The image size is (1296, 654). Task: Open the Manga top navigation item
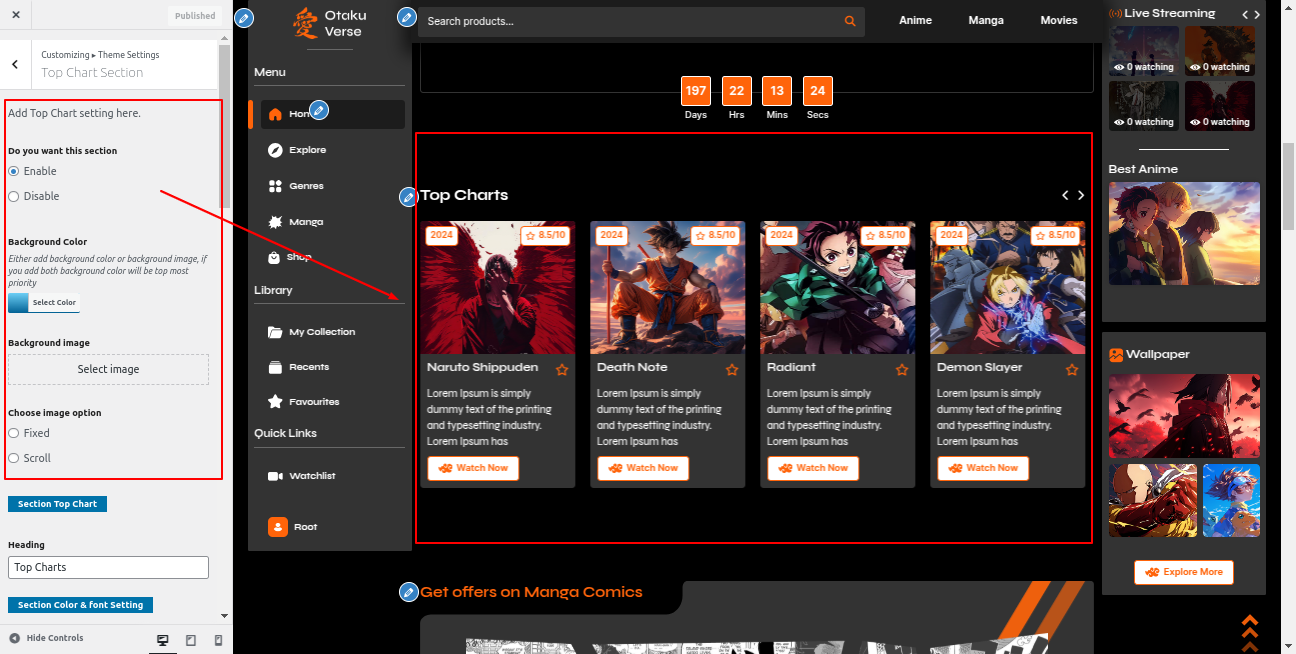coord(986,20)
